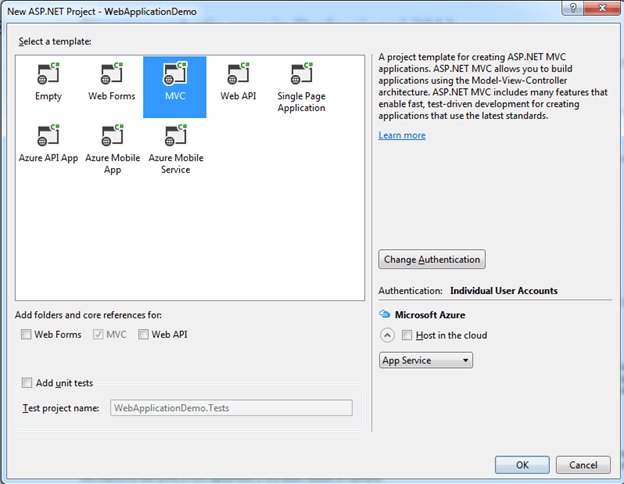
Task: Pick the Web API template icon
Action: pos(238,74)
